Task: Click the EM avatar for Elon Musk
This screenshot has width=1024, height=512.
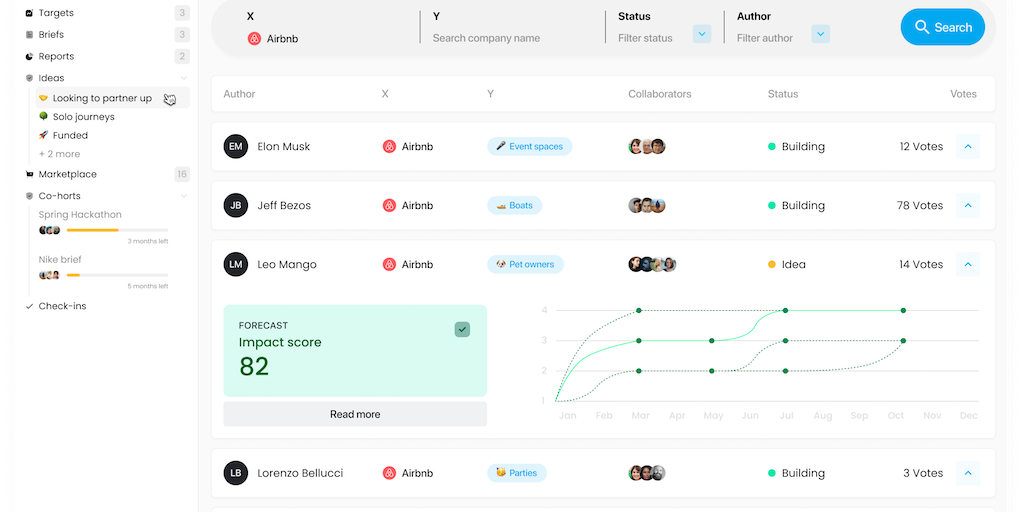Action: [236, 146]
